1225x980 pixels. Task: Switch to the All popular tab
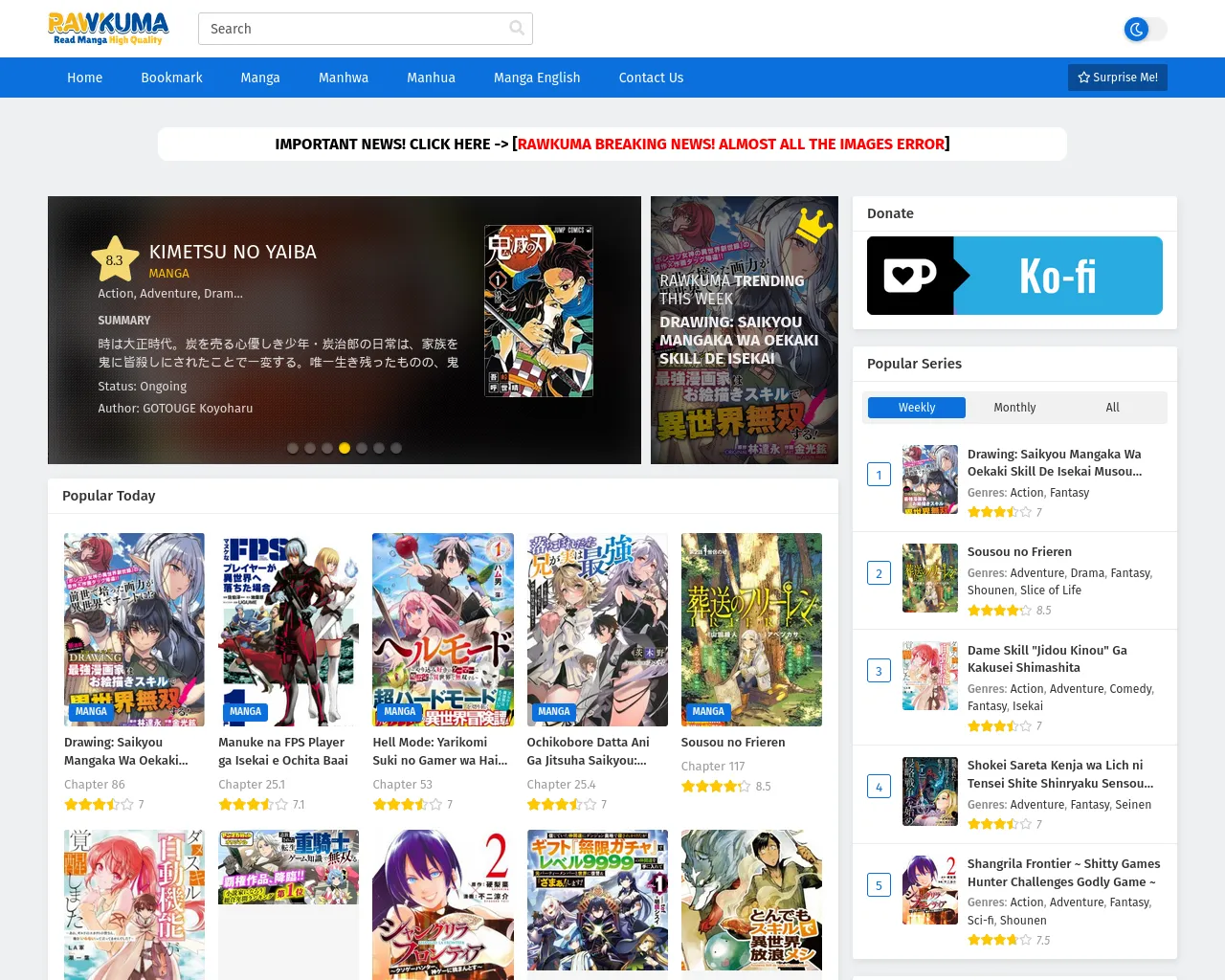(1112, 408)
